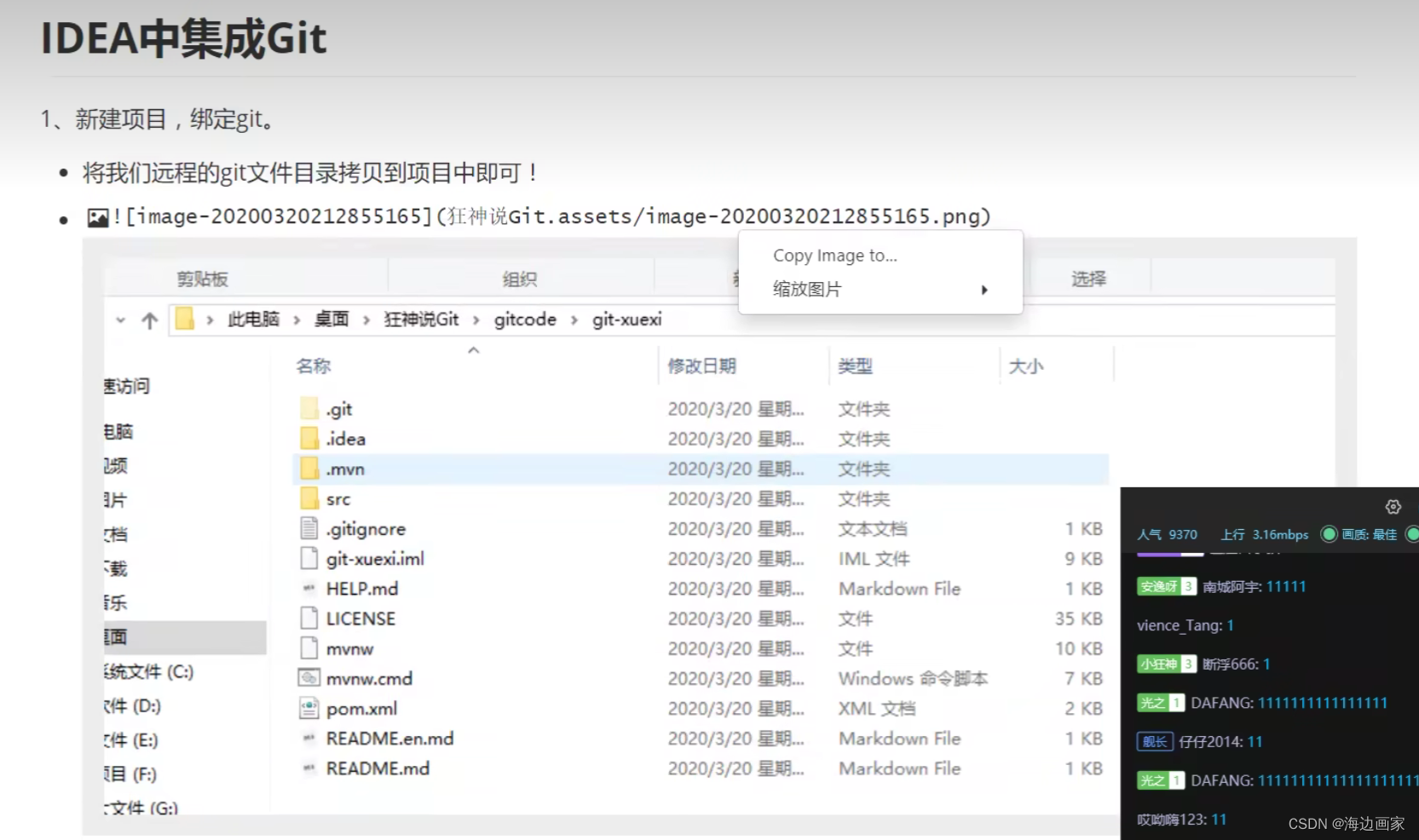Click the image icon before the markdown link
Screen dimensions: 1419x840
pyautogui.click(x=98, y=218)
